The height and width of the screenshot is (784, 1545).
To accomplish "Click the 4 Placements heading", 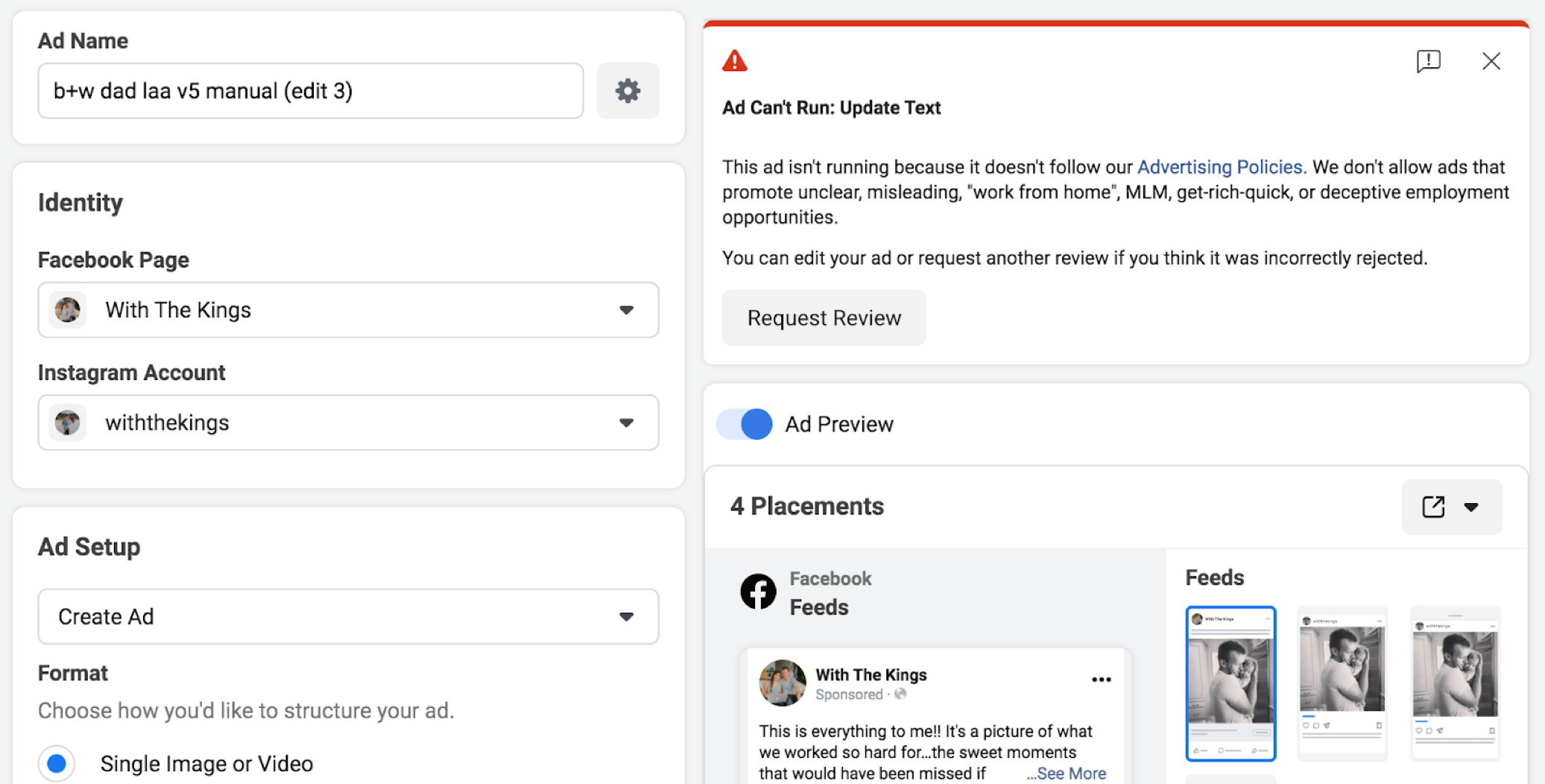I will pyautogui.click(x=807, y=506).
